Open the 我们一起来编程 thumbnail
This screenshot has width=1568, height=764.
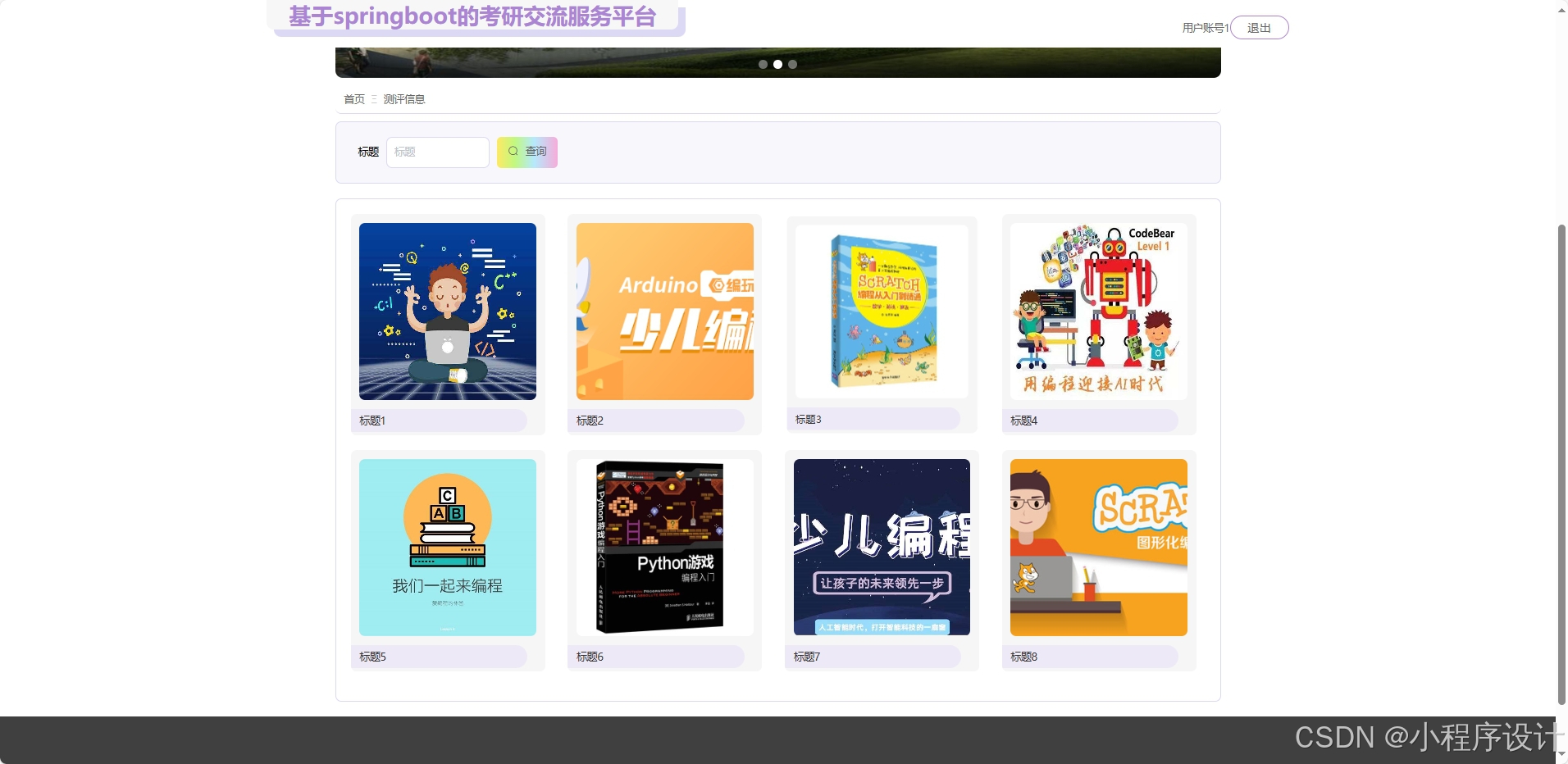click(448, 548)
